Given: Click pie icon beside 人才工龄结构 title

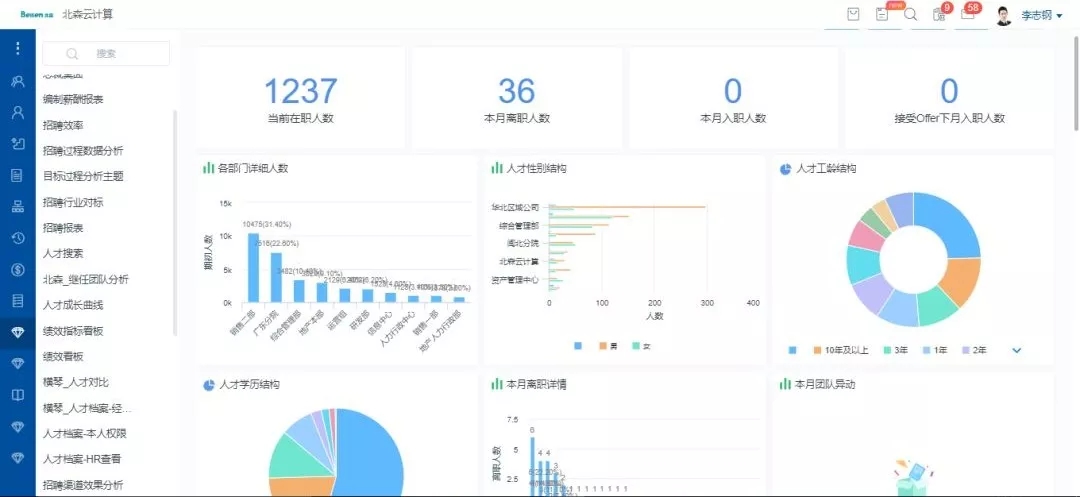Looking at the screenshot, I should click(785, 169).
